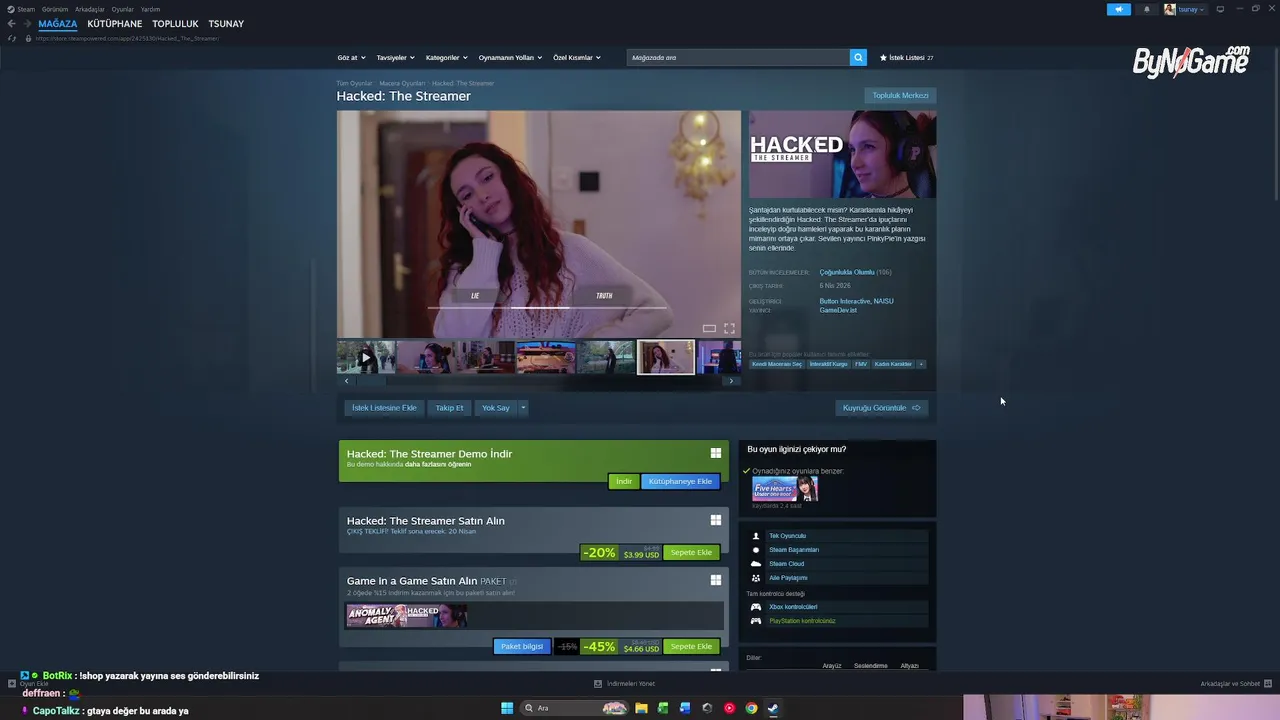
Task: Go forward with the Steam forward arrow
Action: coord(26,24)
